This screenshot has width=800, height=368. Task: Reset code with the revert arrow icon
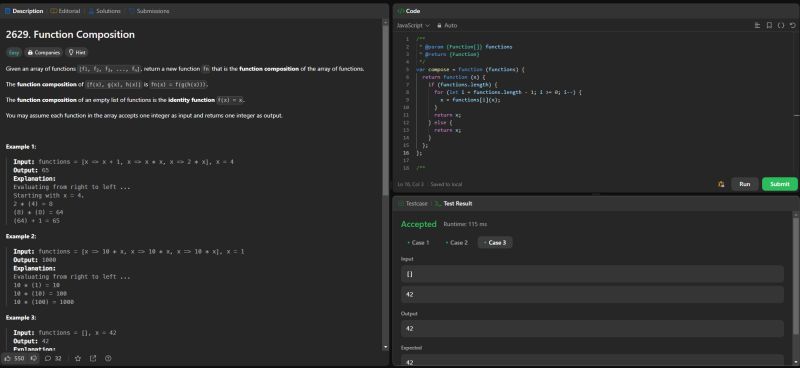click(792, 25)
